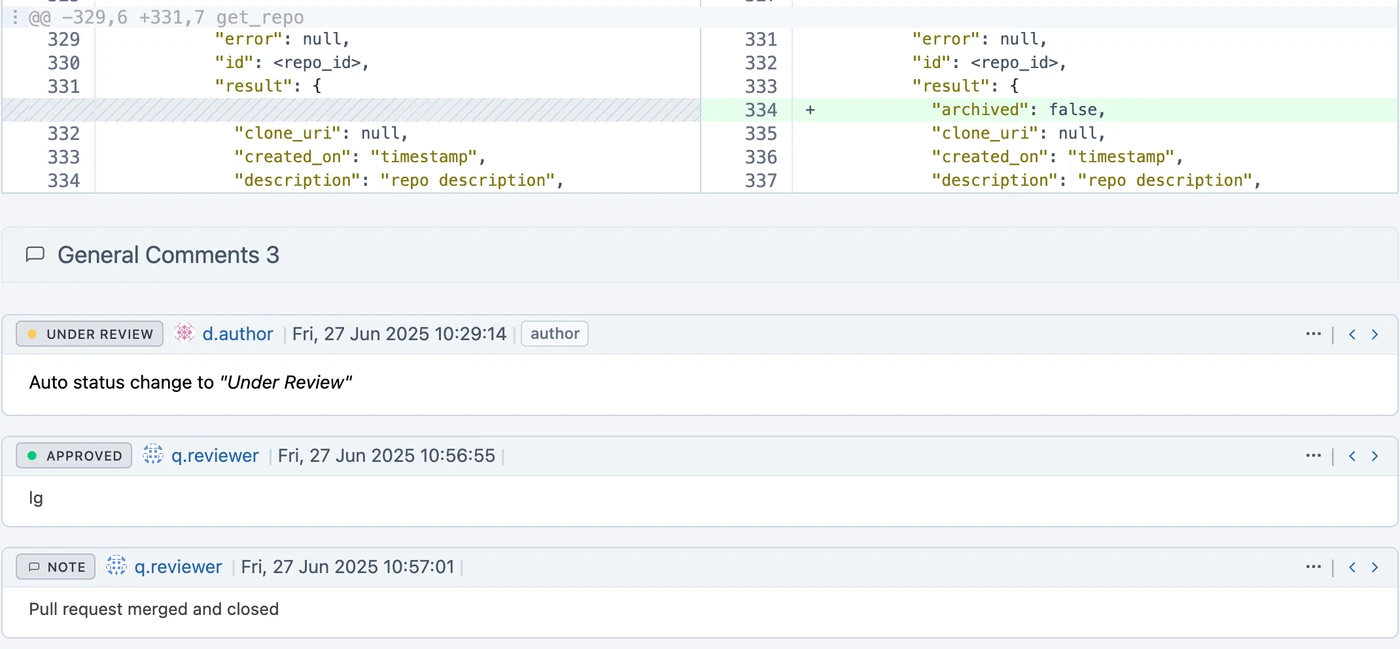The width and height of the screenshot is (1400, 649).
Task: Open the d.author profile link
Action: pos(238,334)
